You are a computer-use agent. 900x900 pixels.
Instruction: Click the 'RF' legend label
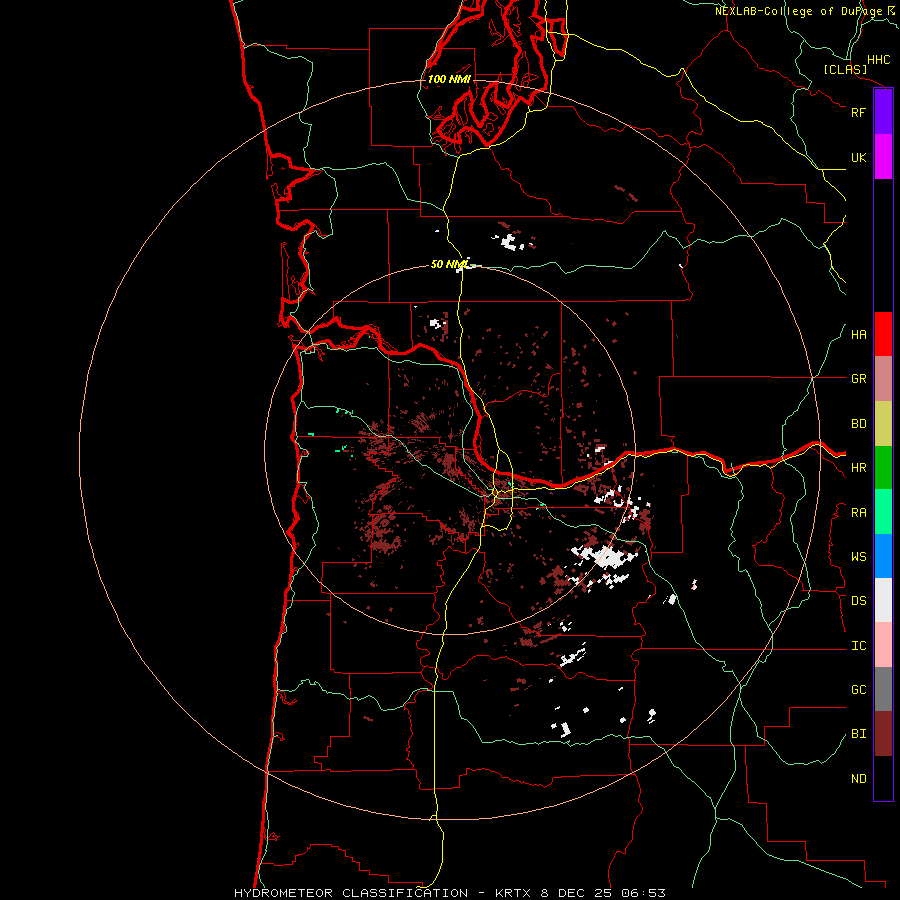[x=858, y=112]
